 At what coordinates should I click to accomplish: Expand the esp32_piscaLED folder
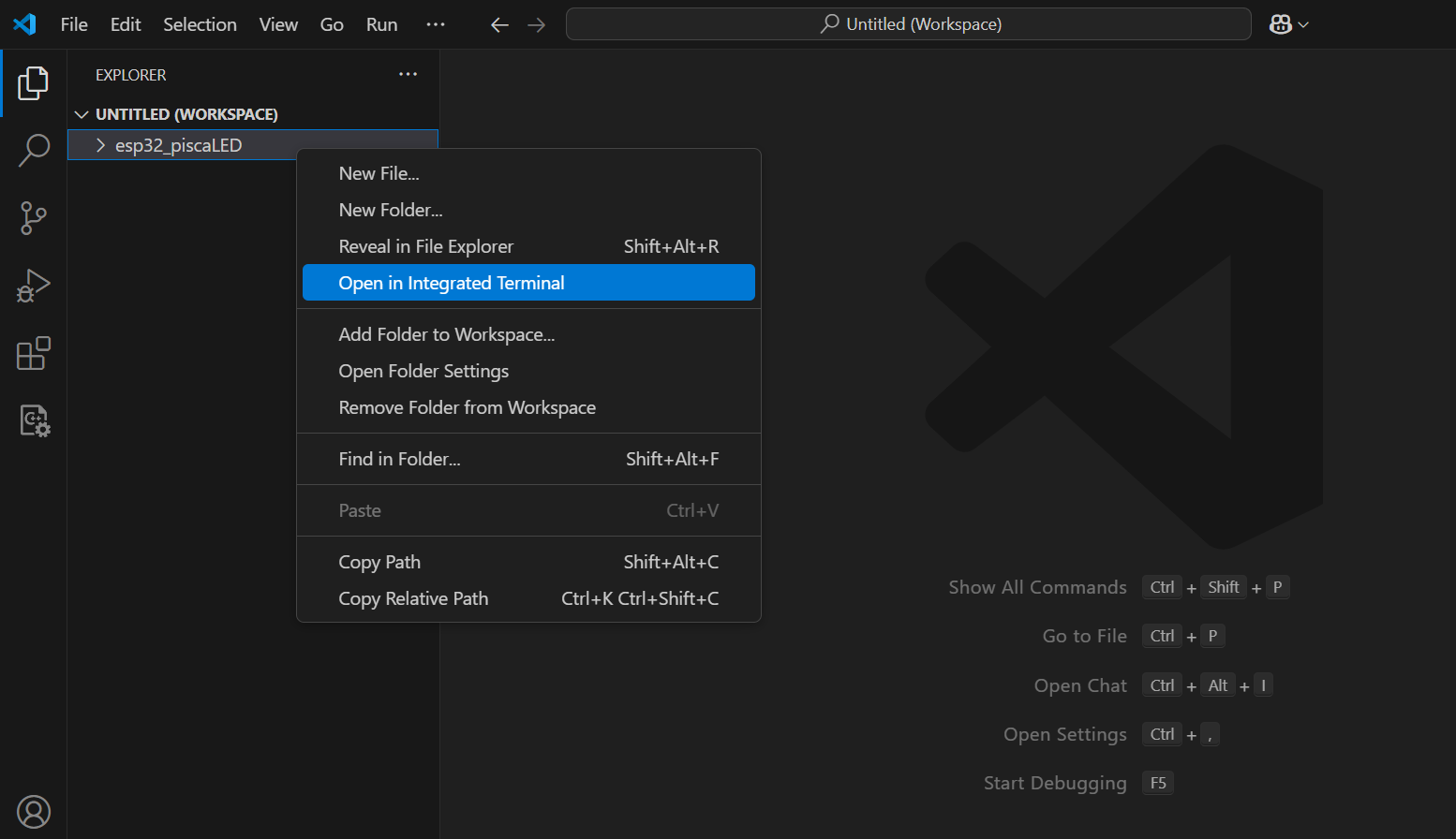click(x=101, y=145)
